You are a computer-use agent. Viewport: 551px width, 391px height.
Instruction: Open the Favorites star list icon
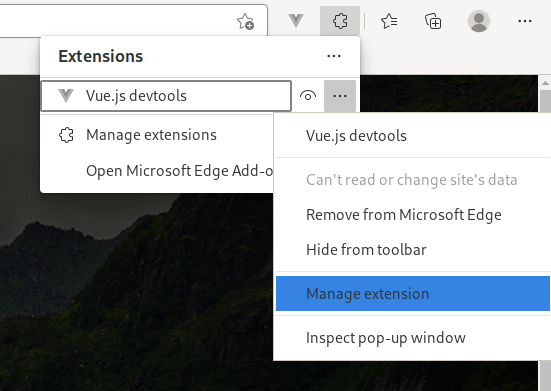click(389, 21)
